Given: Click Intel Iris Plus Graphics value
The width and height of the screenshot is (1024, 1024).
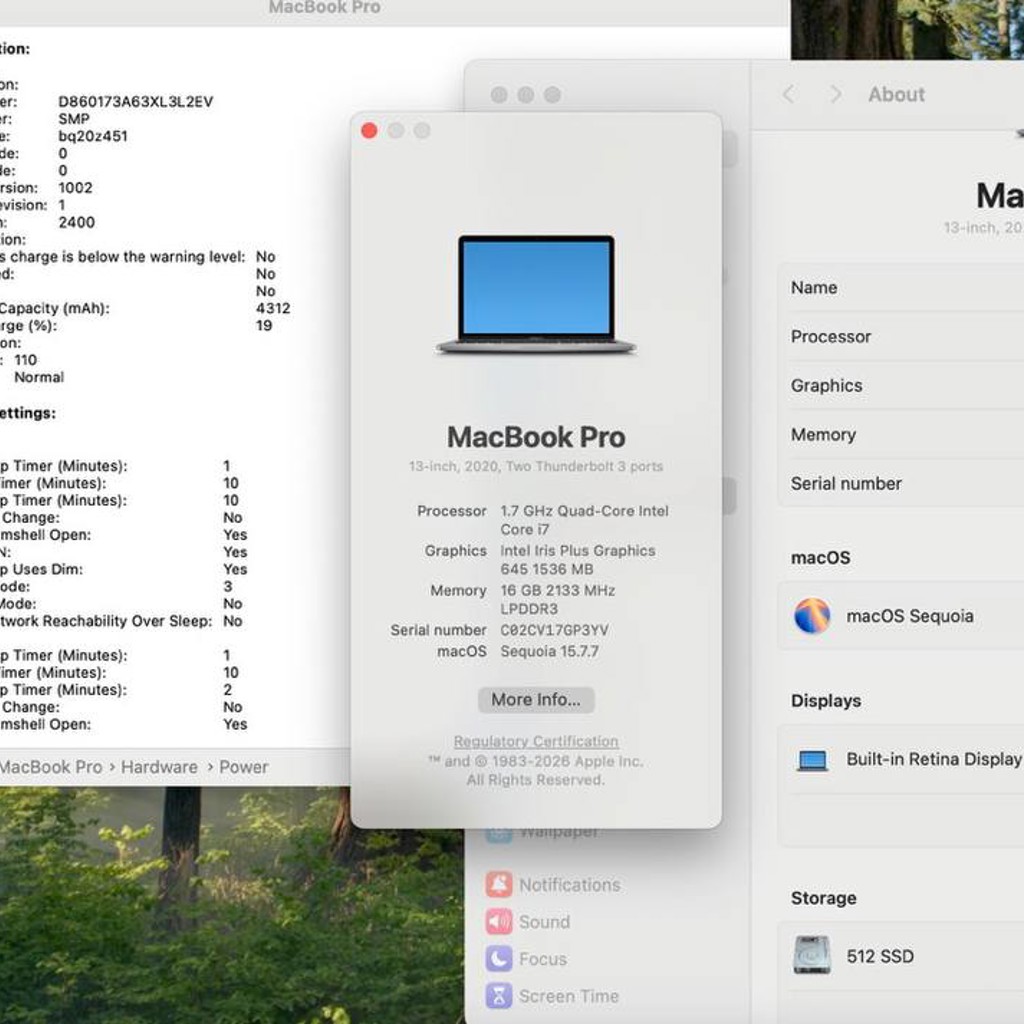Looking at the screenshot, I should tap(577, 560).
